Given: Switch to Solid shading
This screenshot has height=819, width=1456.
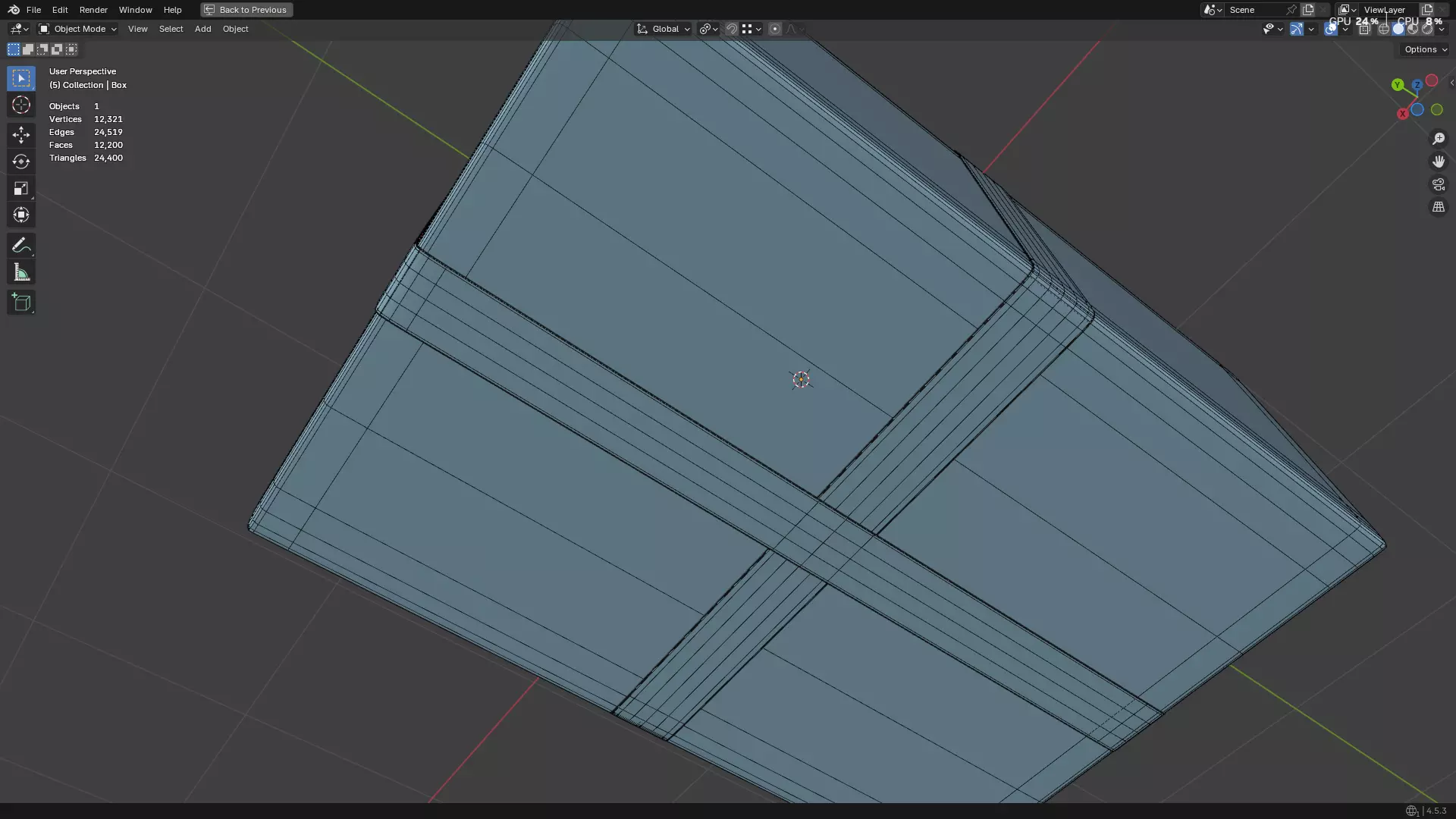Looking at the screenshot, I should [x=1398, y=29].
